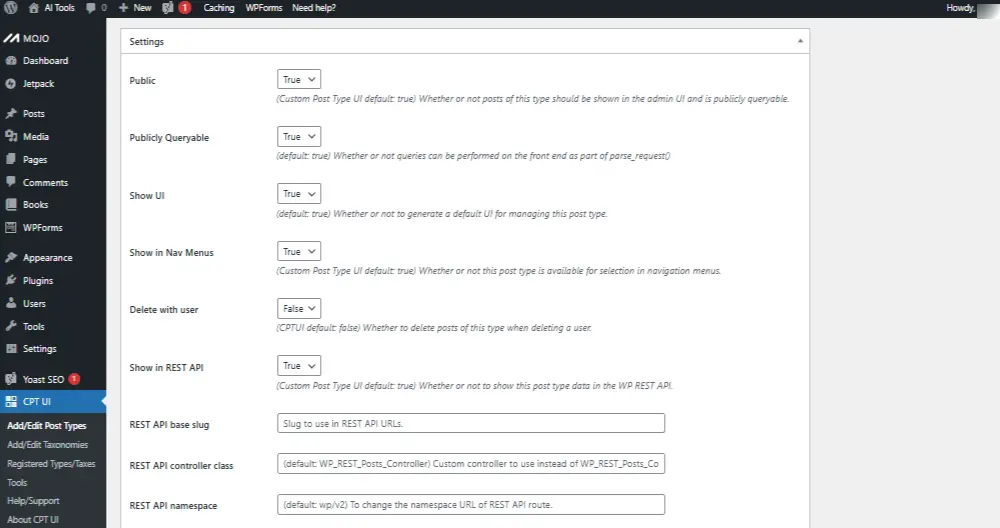The height and width of the screenshot is (528, 1000).
Task: Open the comments bubble icon in admin bar
Action: (94, 8)
